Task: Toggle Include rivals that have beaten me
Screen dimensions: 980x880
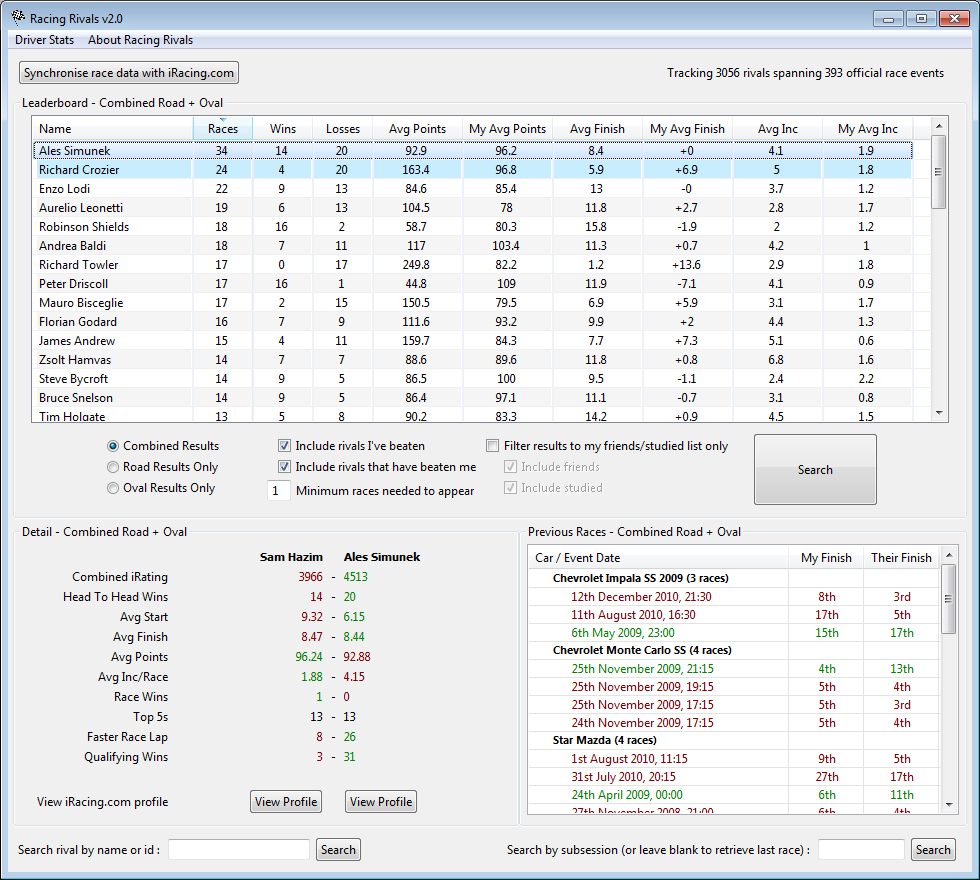Action: coord(284,467)
